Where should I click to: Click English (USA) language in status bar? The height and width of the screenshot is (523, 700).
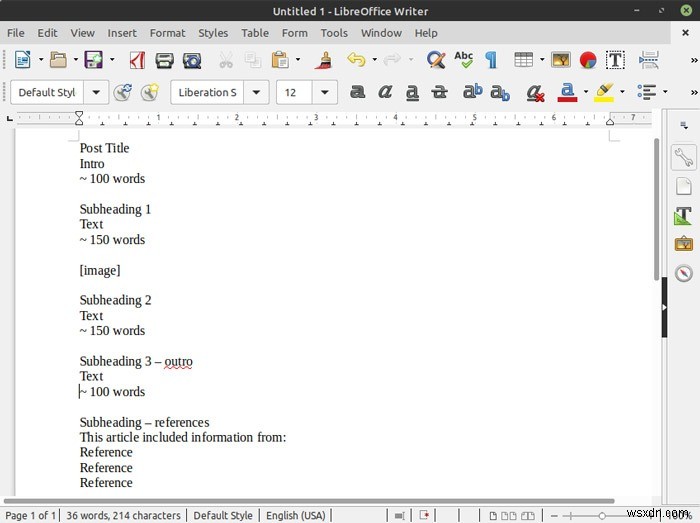pos(296,515)
